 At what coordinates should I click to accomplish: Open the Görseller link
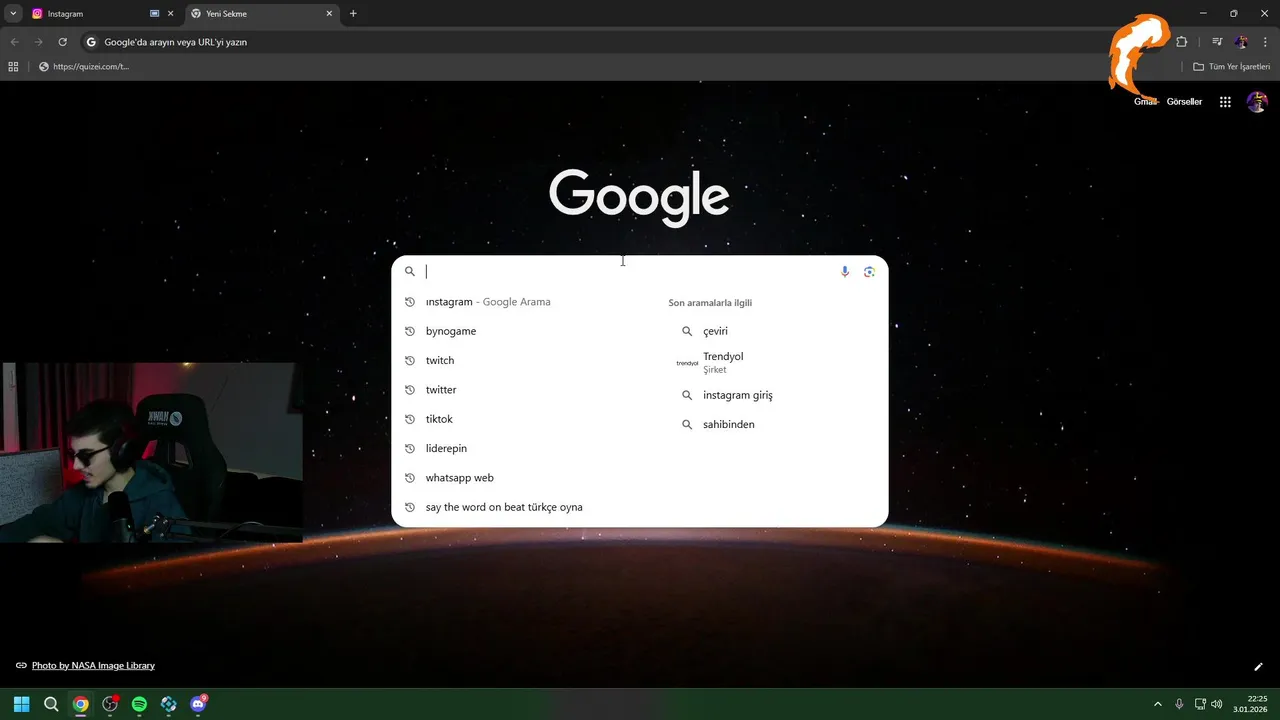click(x=1184, y=102)
